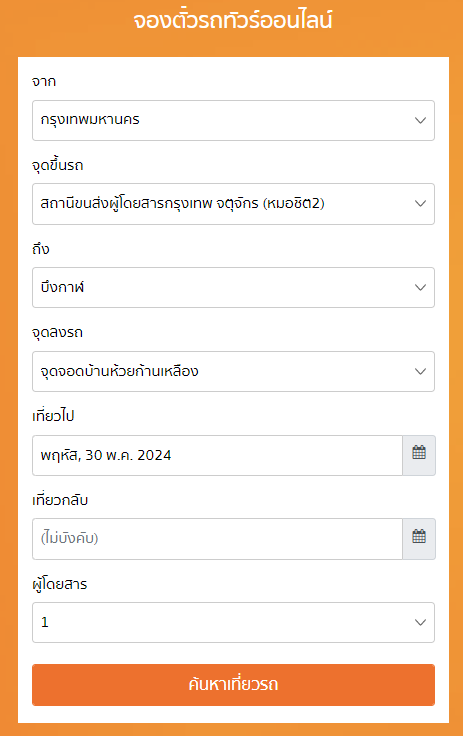Click the ผู้โดยสาร field label
Image resolution: width=463 pixels, height=736 pixels.
[60, 584]
